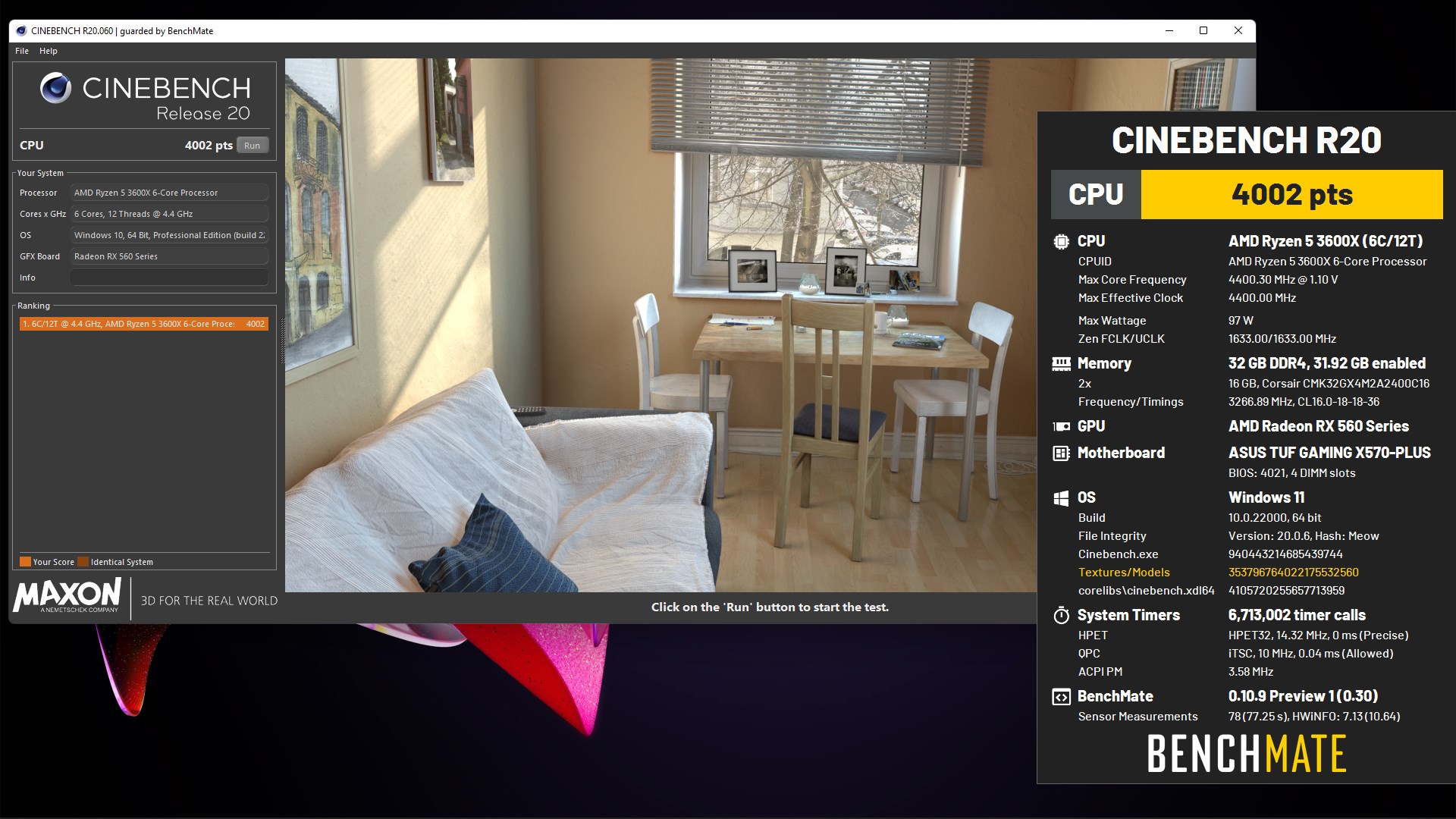Click the Cores x GHz field
This screenshot has height=819, width=1456.
click(169, 214)
